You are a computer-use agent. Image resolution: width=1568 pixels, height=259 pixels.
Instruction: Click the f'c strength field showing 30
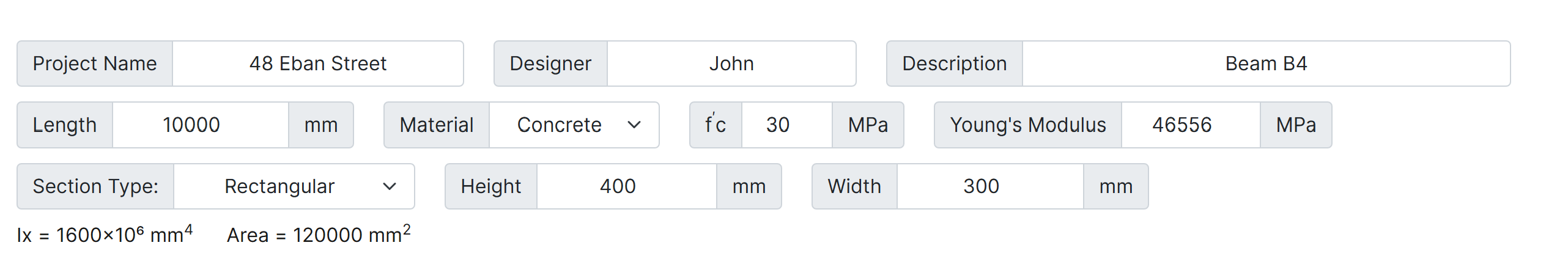[786, 125]
